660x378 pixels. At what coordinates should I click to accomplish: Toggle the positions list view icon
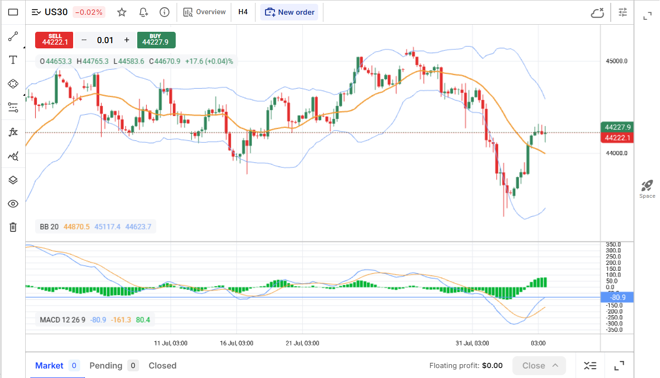[x=590, y=366]
